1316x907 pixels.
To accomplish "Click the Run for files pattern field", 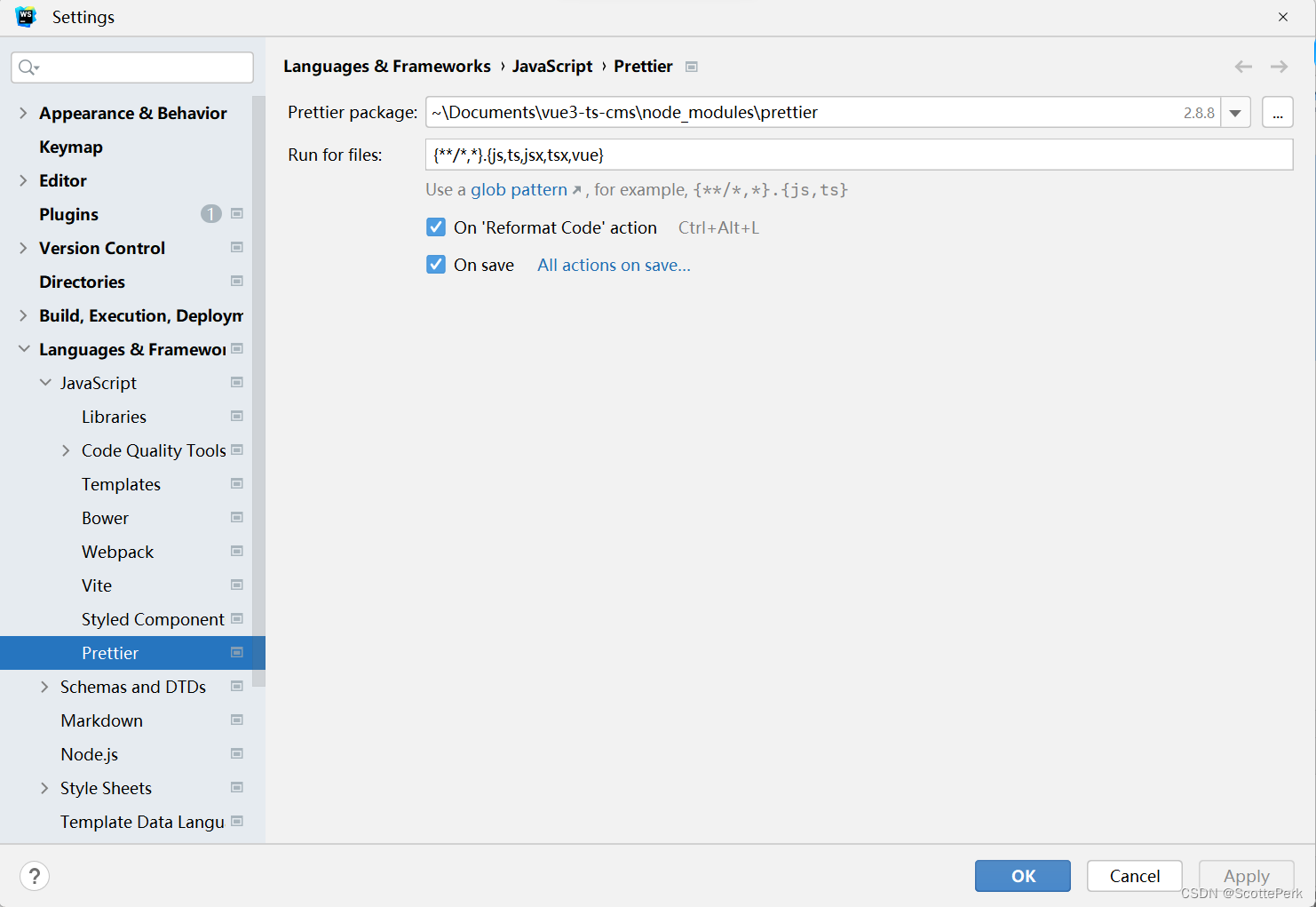I will point(859,155).
